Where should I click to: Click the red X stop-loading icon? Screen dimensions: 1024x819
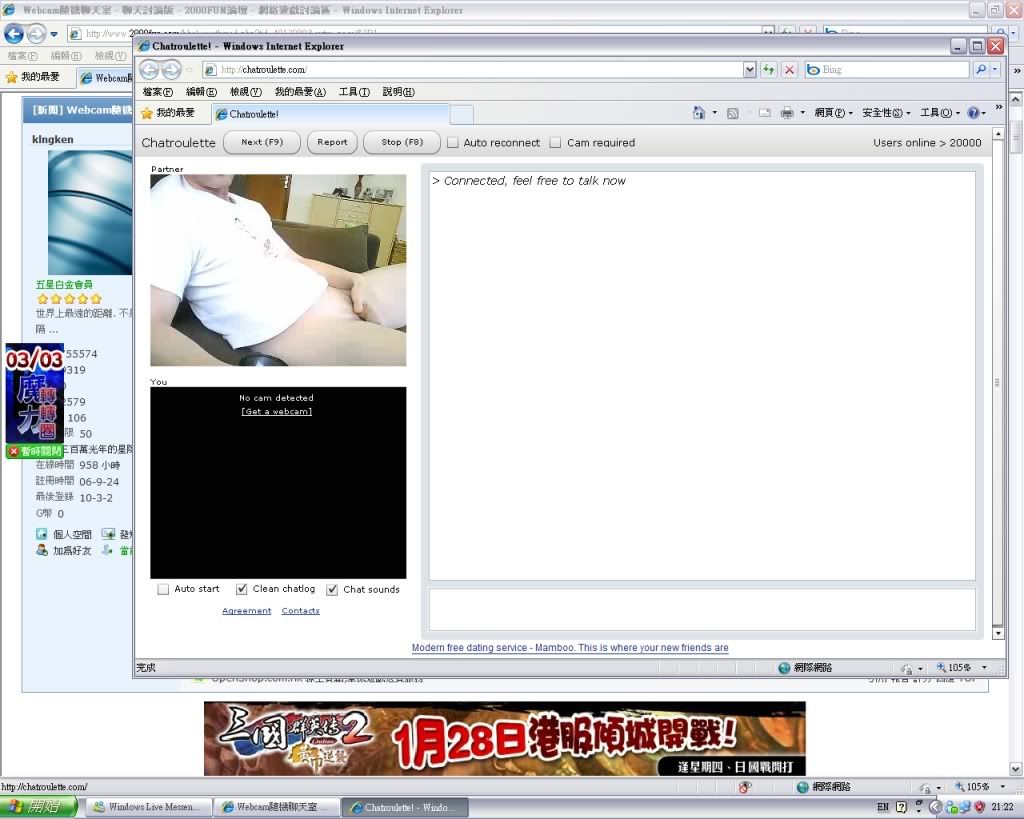(789, 70)
